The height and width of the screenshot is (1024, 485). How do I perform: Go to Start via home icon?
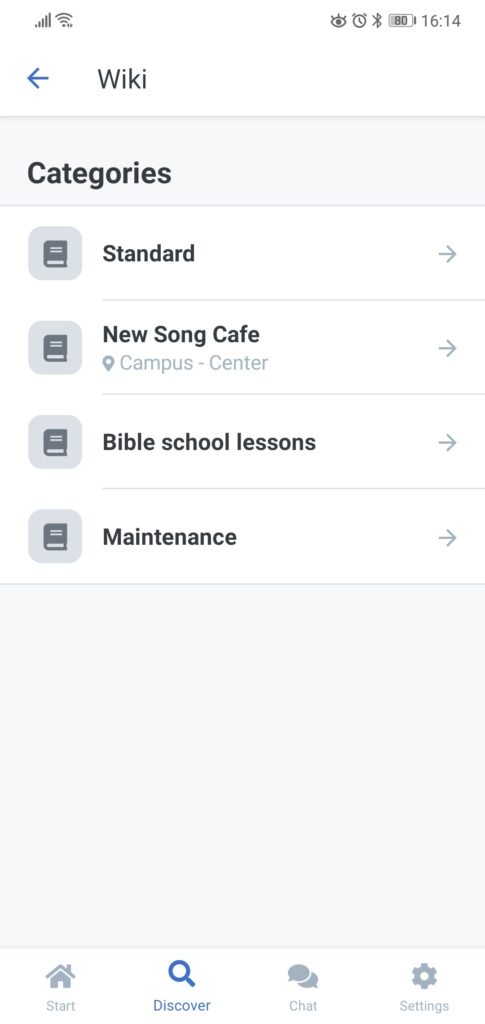click(60, 976)
